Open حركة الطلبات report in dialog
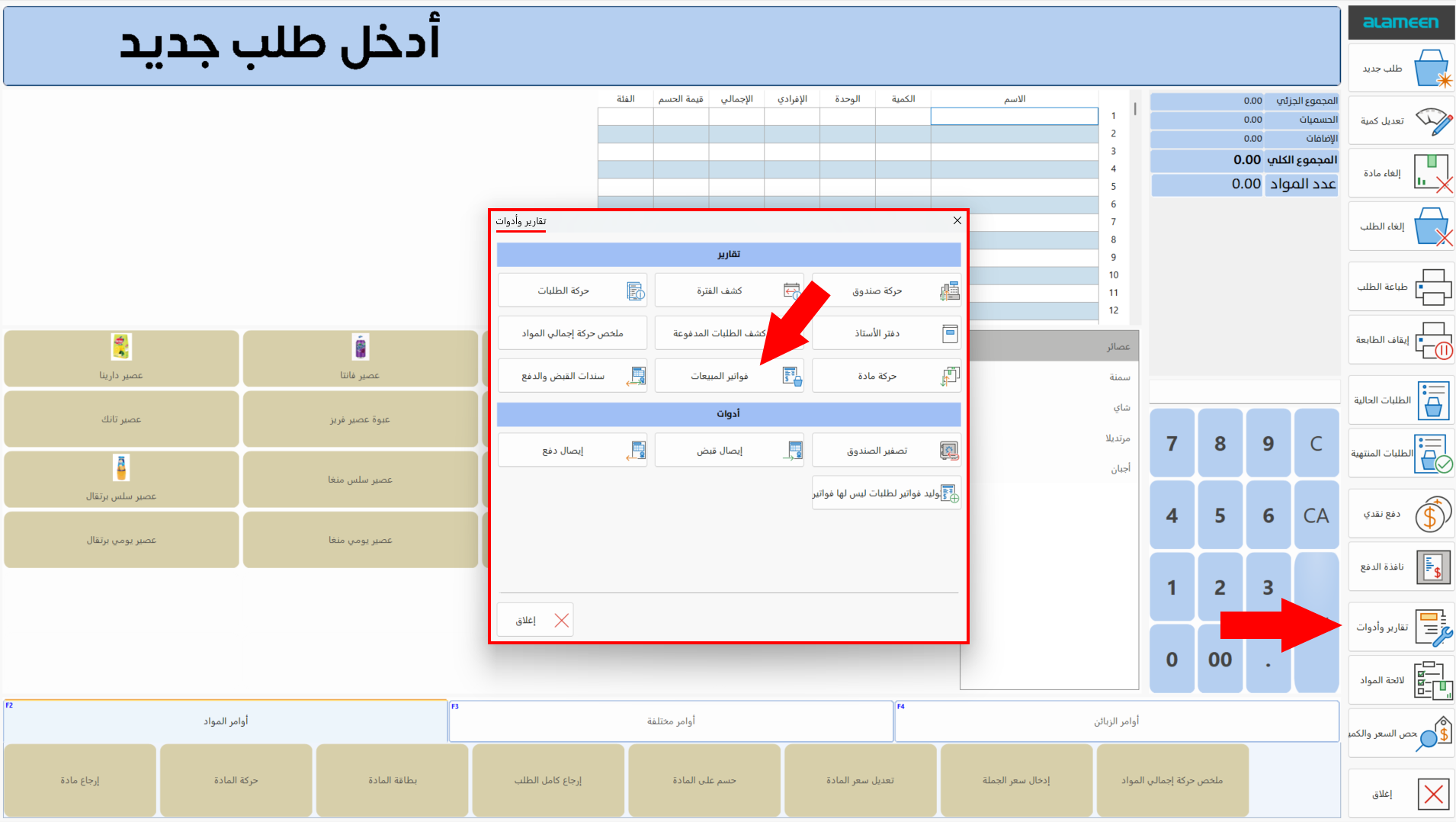The height and width of the screenshot is (822, 1456). pos(572,291)
